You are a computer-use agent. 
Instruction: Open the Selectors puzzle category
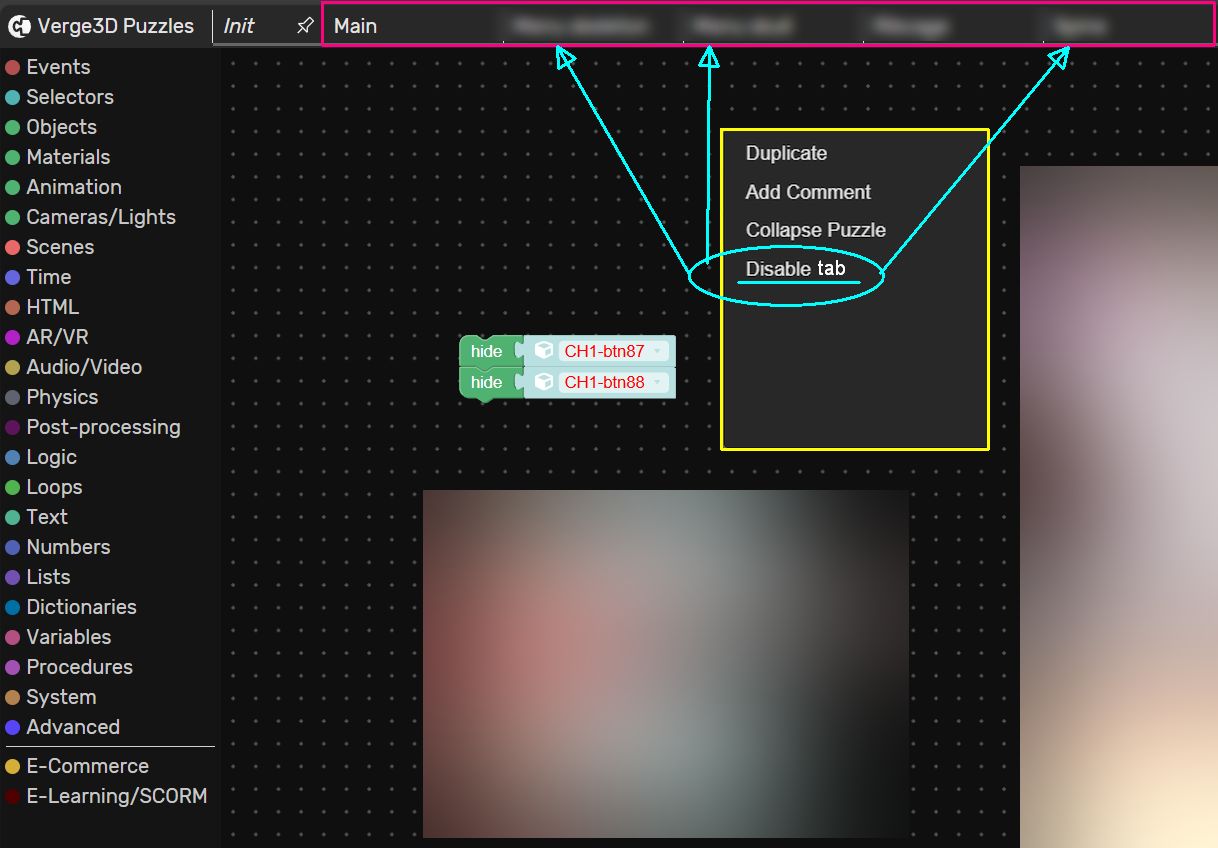point(59,97)
